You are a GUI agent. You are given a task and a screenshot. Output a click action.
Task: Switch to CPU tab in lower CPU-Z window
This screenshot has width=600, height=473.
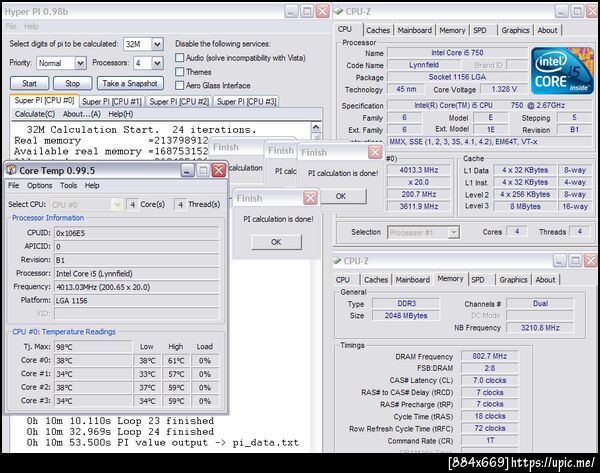pos(342,280)
